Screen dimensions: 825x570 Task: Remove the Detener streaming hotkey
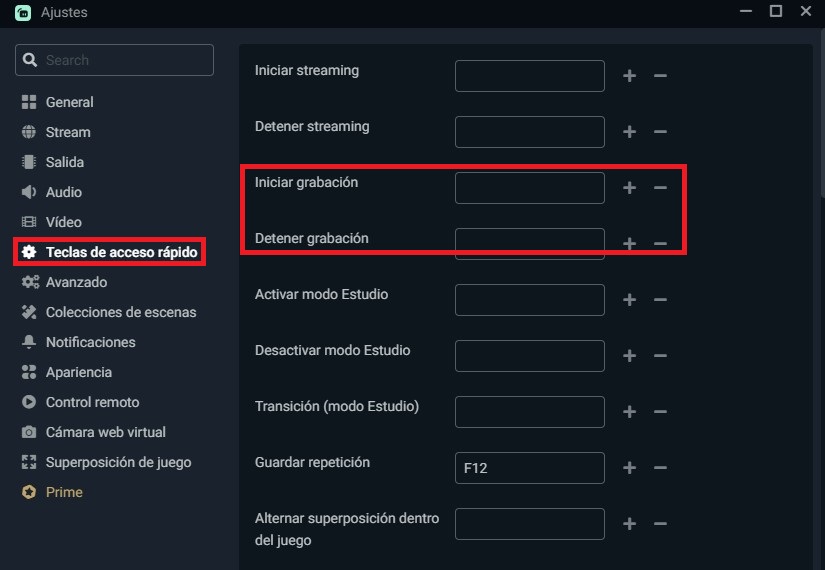tap(660, 132)
